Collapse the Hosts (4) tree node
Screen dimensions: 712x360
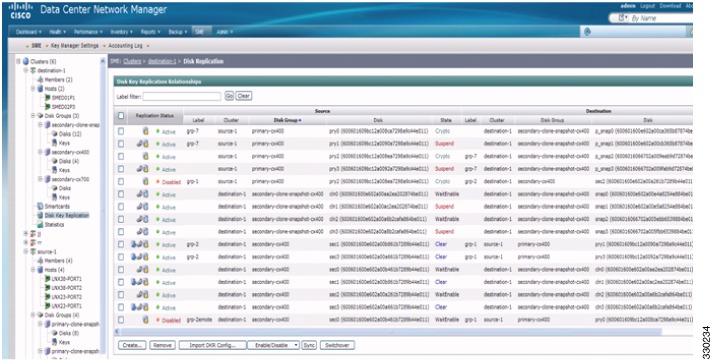33,270
